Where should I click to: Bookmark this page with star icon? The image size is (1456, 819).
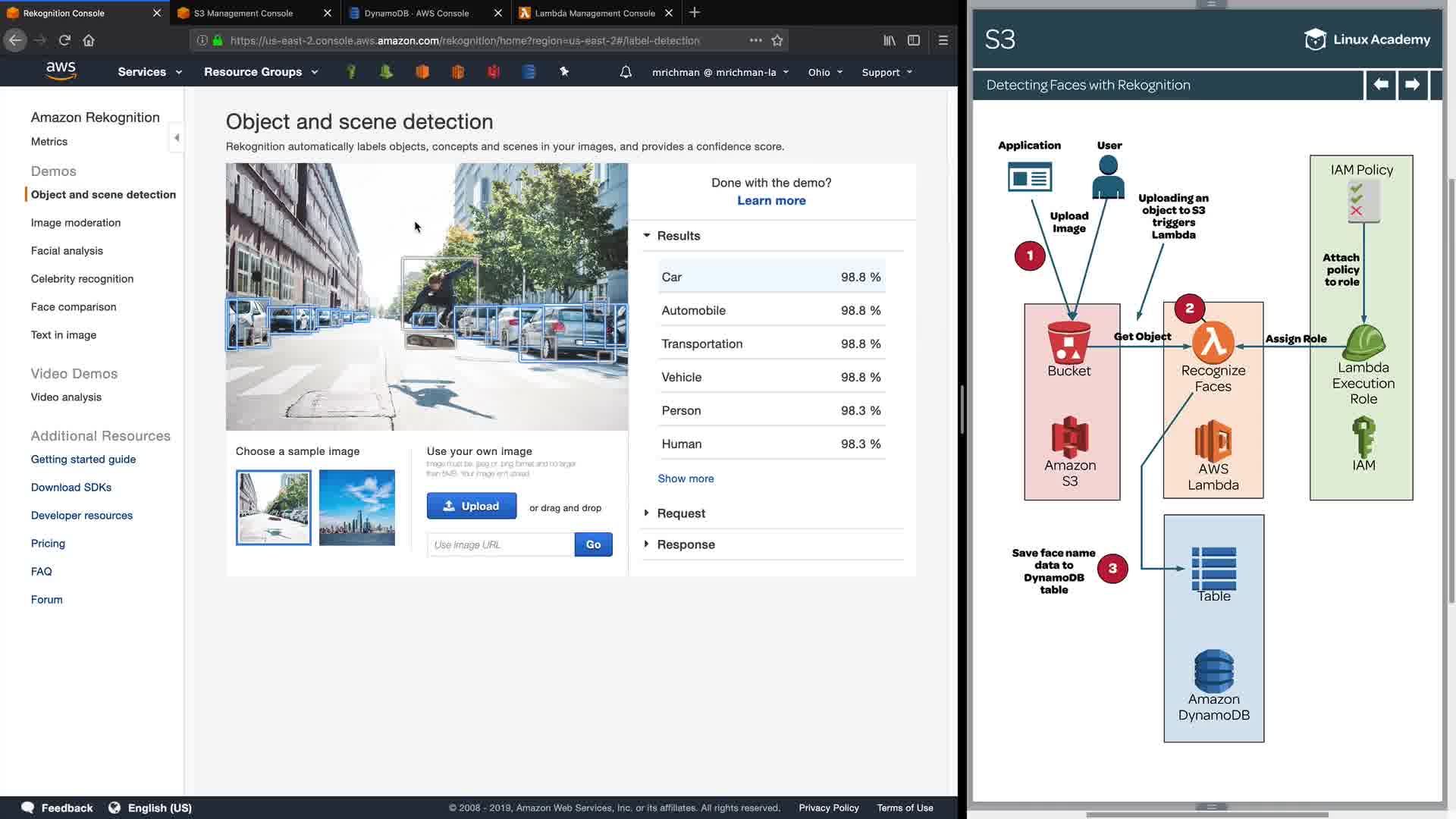(x=777, y=40)
